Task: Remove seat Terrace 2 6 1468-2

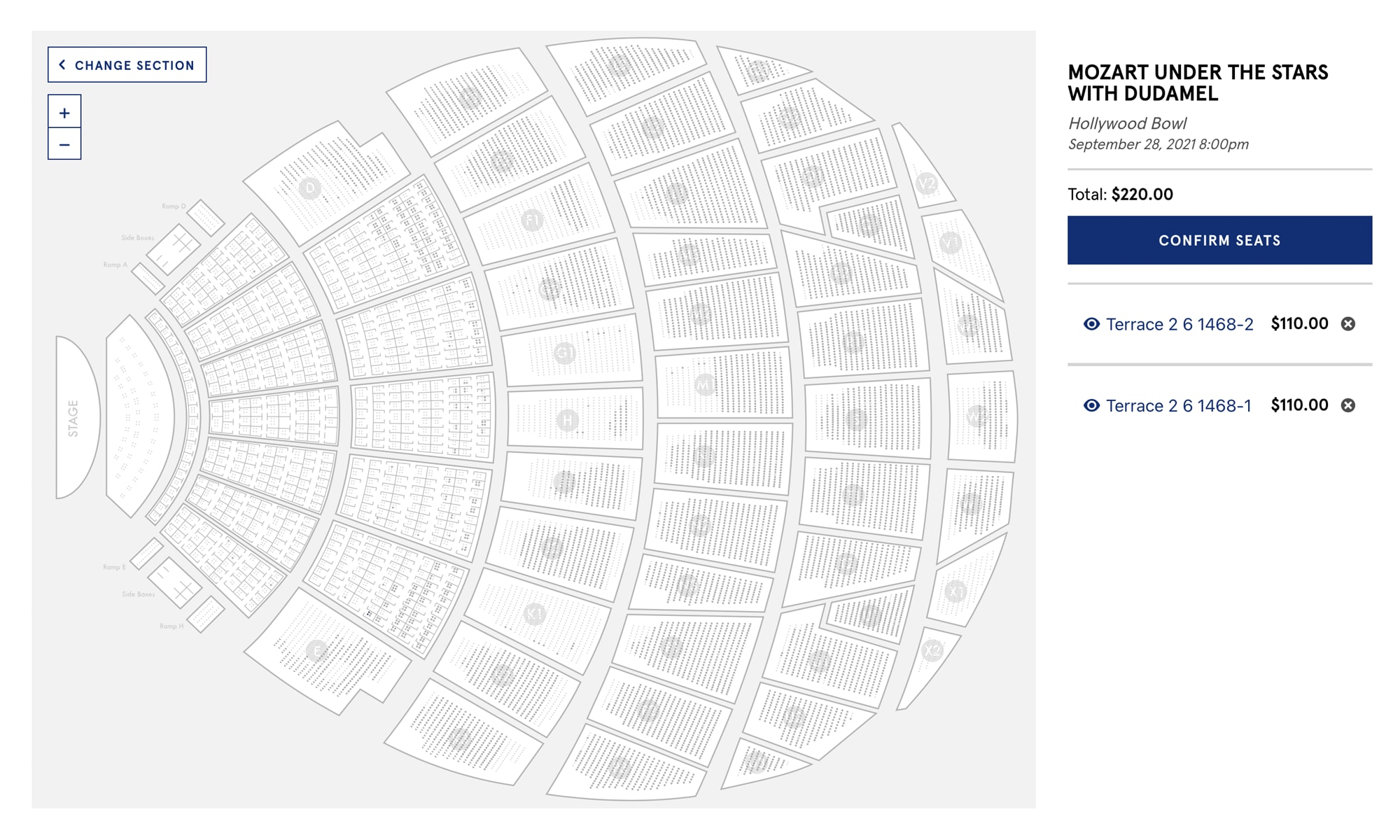Action: point(1347,324)
